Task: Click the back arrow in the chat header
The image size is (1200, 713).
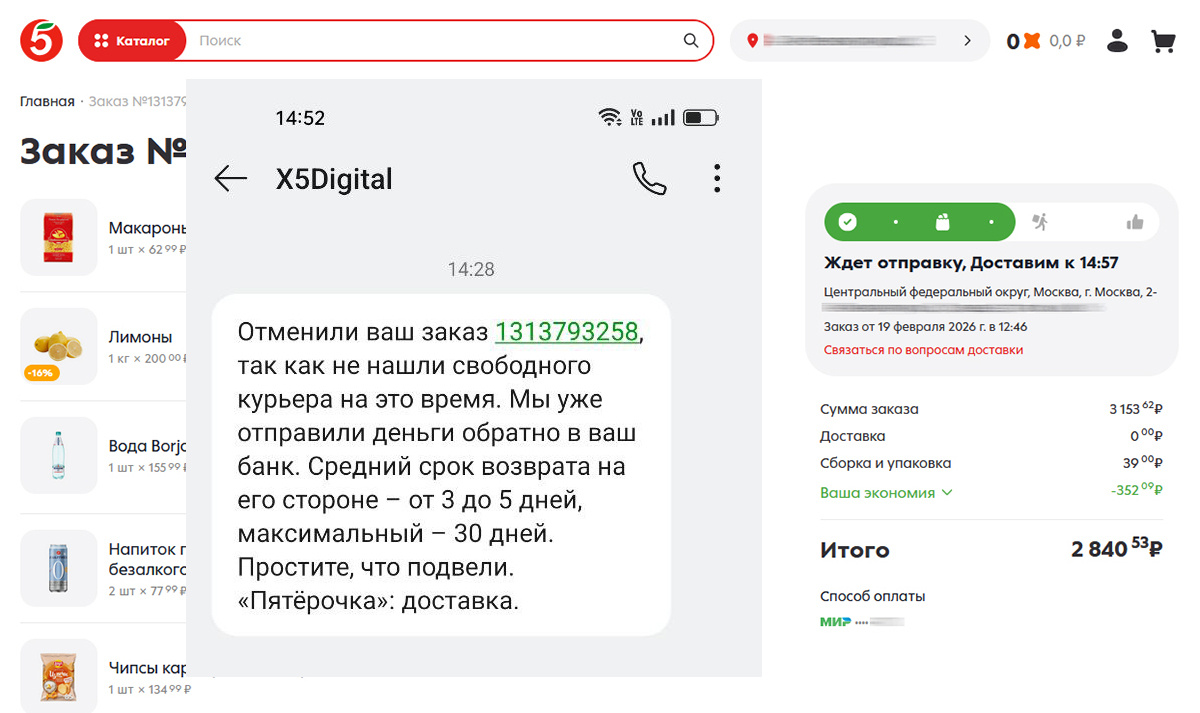Action: [230, 178]
